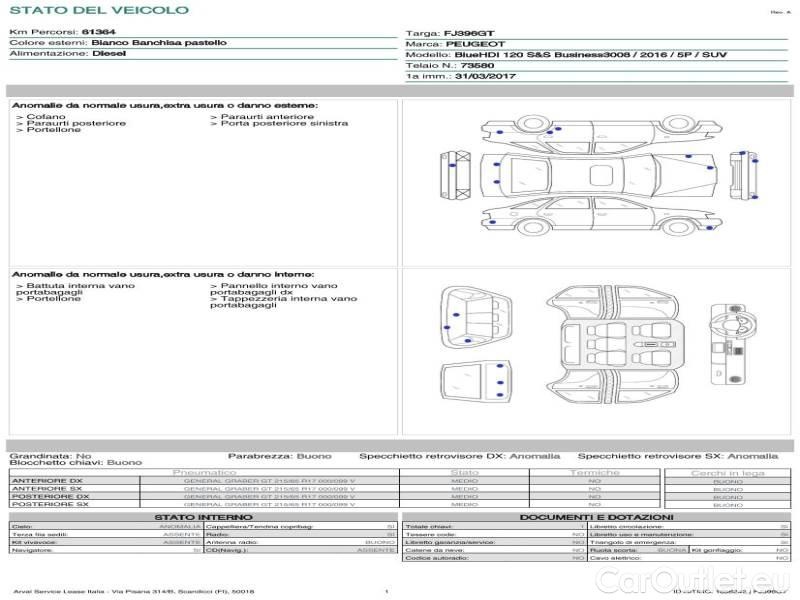Click the lower side-profile car diagram

coord(602,216)
